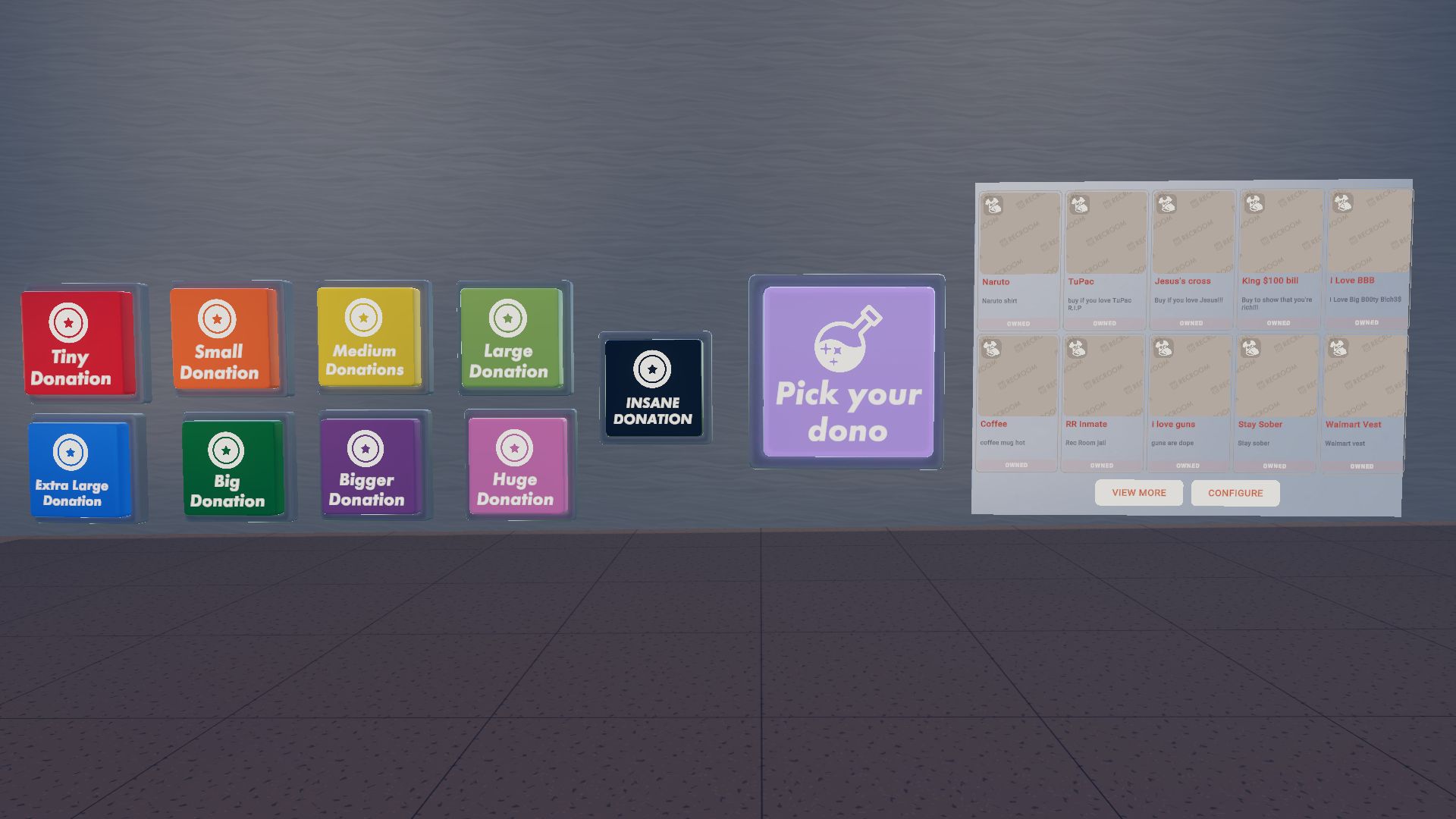
Task: Click the star coin icon on Huge Donation
Action: [x=513, y=447]
